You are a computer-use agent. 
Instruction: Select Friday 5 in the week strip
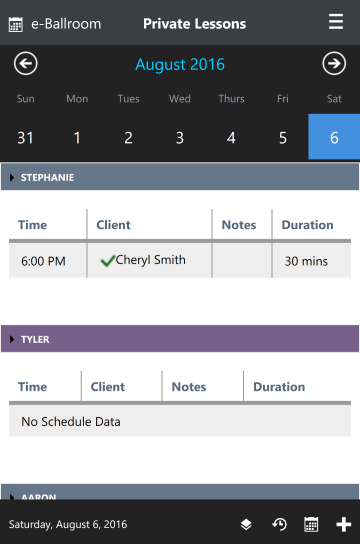(x=283, y=137)
